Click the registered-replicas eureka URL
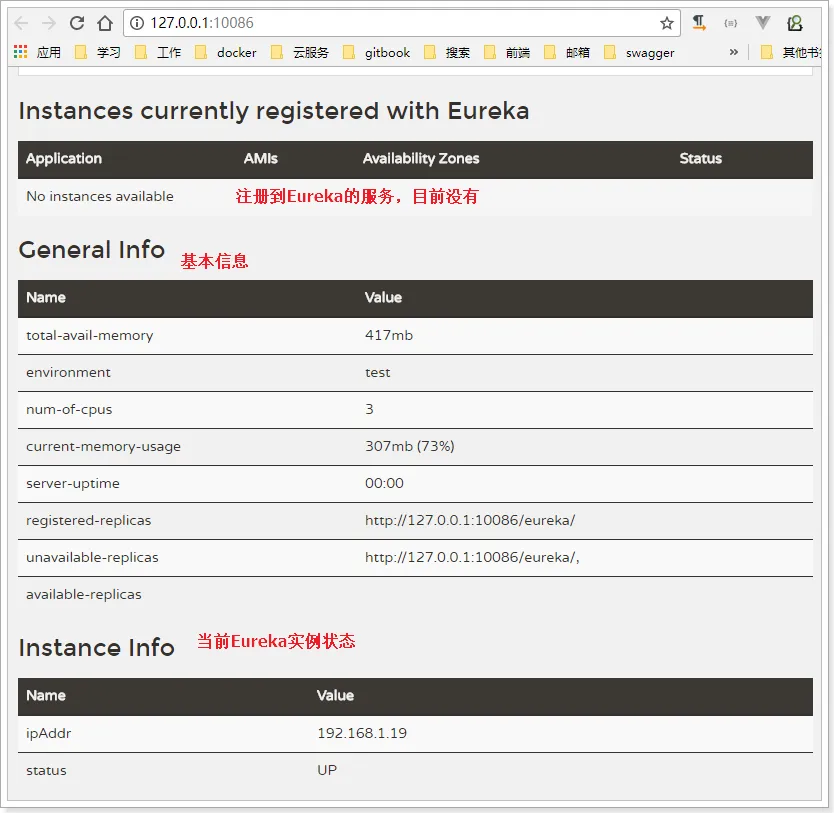834x813 pixels. click(x=470, y=520)
